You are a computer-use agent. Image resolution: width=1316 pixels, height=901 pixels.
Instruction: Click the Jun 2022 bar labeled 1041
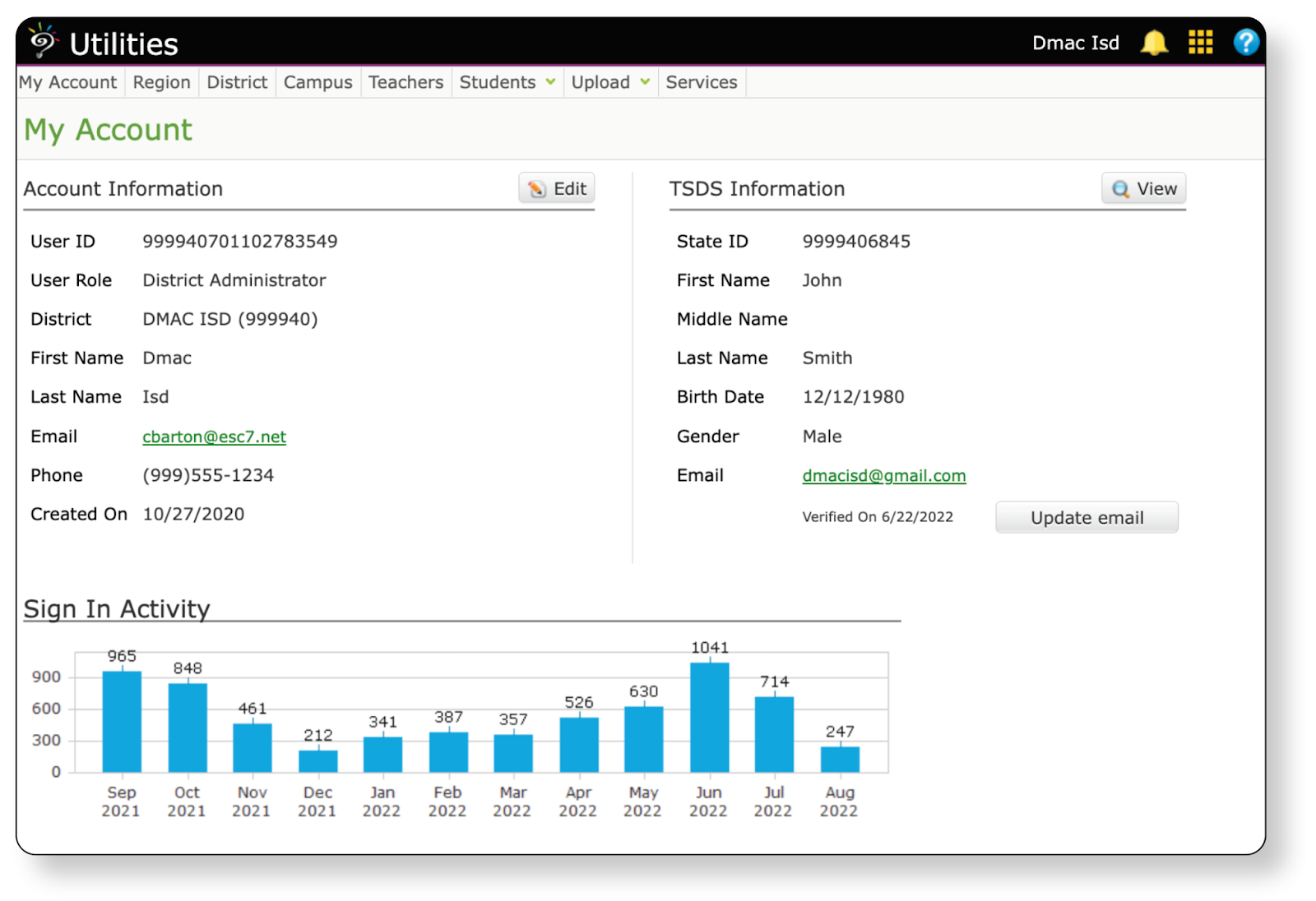click(710, 717)
